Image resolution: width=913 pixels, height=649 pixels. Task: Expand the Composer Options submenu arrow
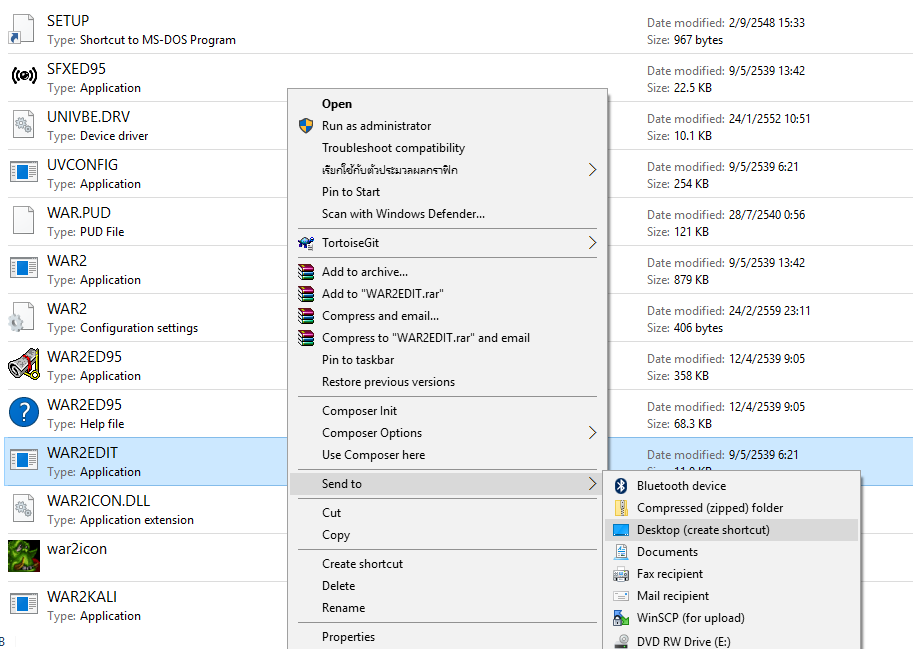[x=592, y=433]
